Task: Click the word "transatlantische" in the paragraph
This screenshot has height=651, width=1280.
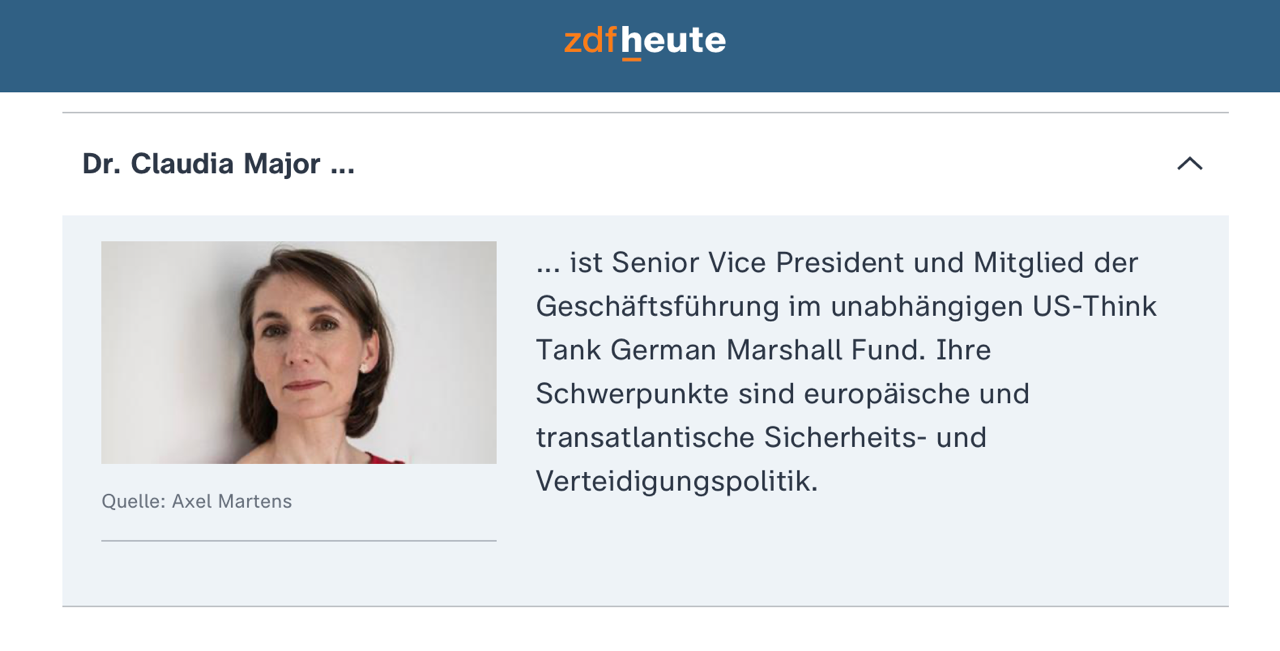Action: pos(645,437)
